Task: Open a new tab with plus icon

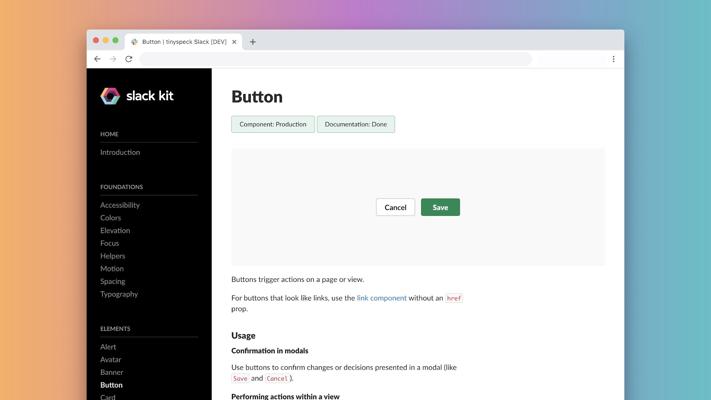Action: tap(253, 42)
